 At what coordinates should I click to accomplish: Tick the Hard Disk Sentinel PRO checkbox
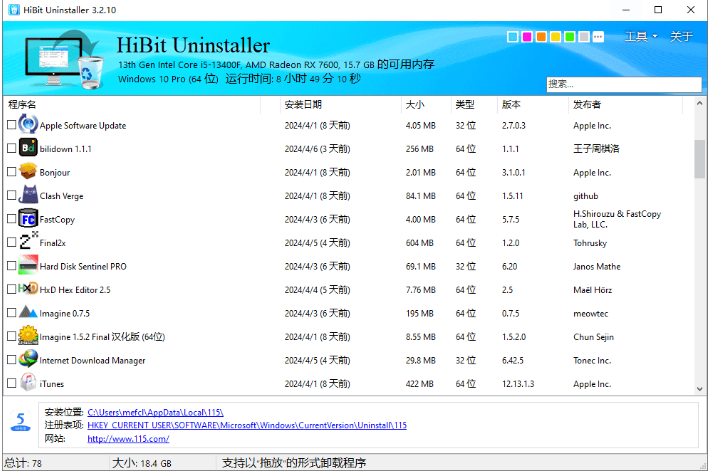tap(12, 266)
